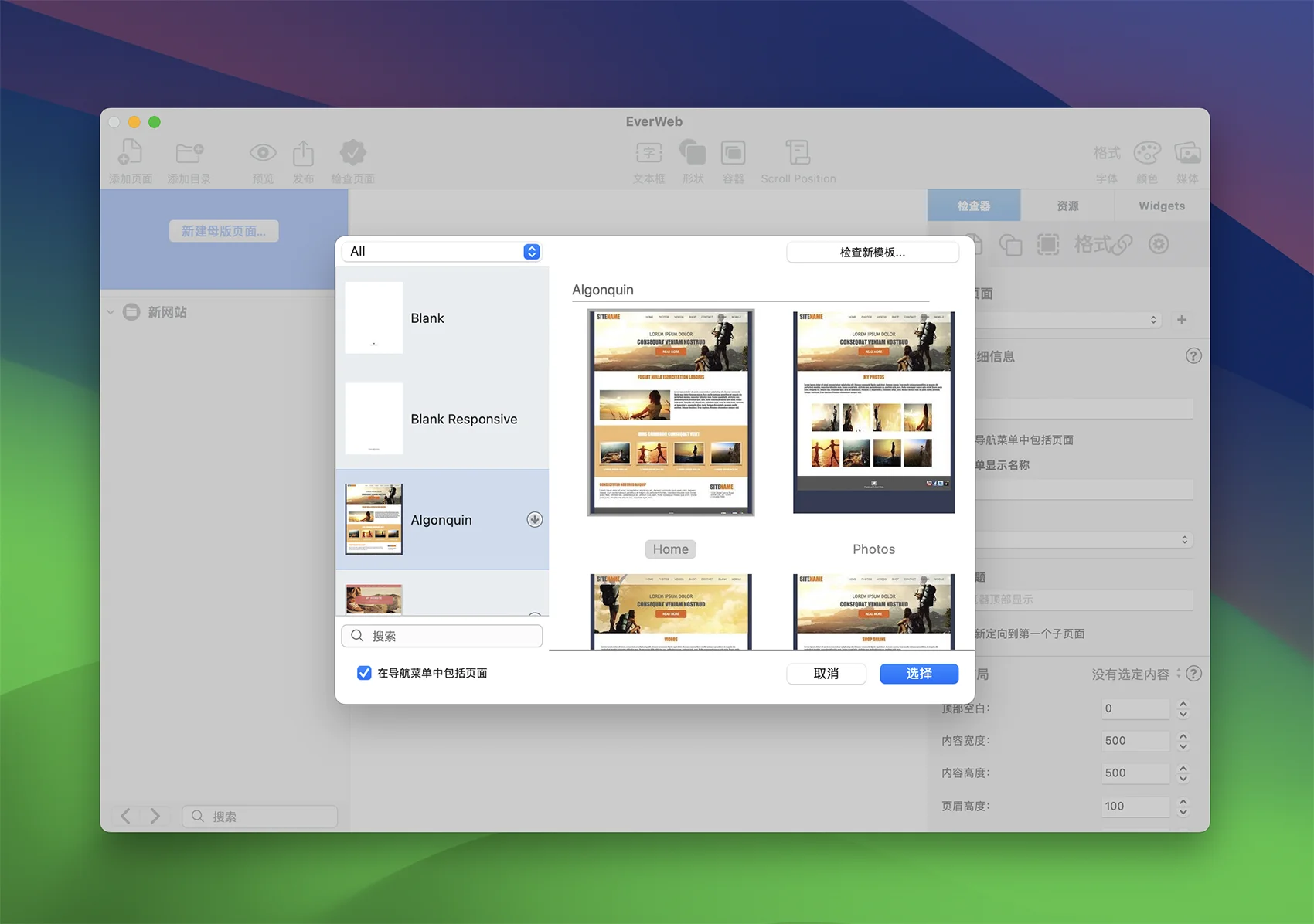Image resolution: width=1314 pixels, height=924 pixels.
Task: Switch to the 检查器 inspector tab
Action: (974, 206)
